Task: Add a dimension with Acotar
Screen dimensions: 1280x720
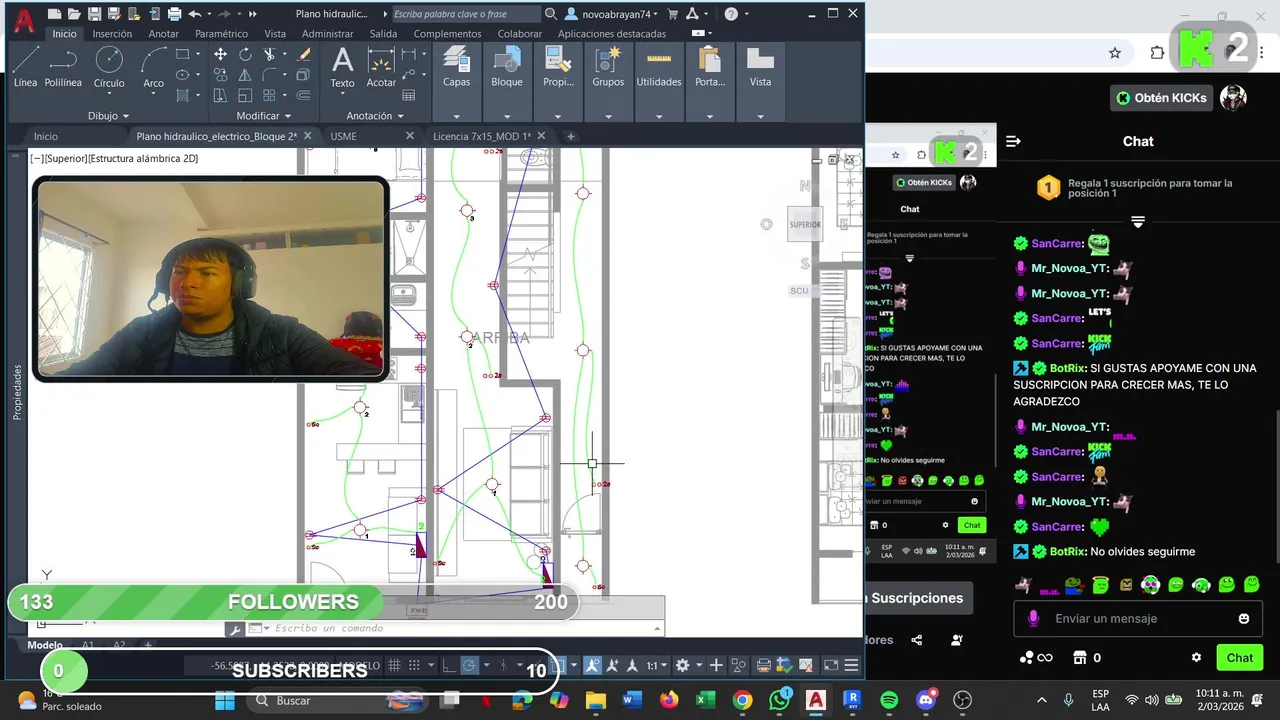Action: coord(381,68)
